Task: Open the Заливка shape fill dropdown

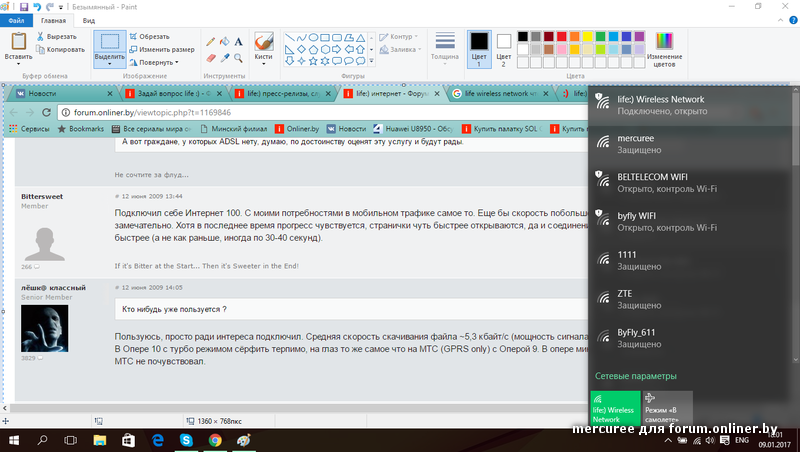Action: click(400, 49)
